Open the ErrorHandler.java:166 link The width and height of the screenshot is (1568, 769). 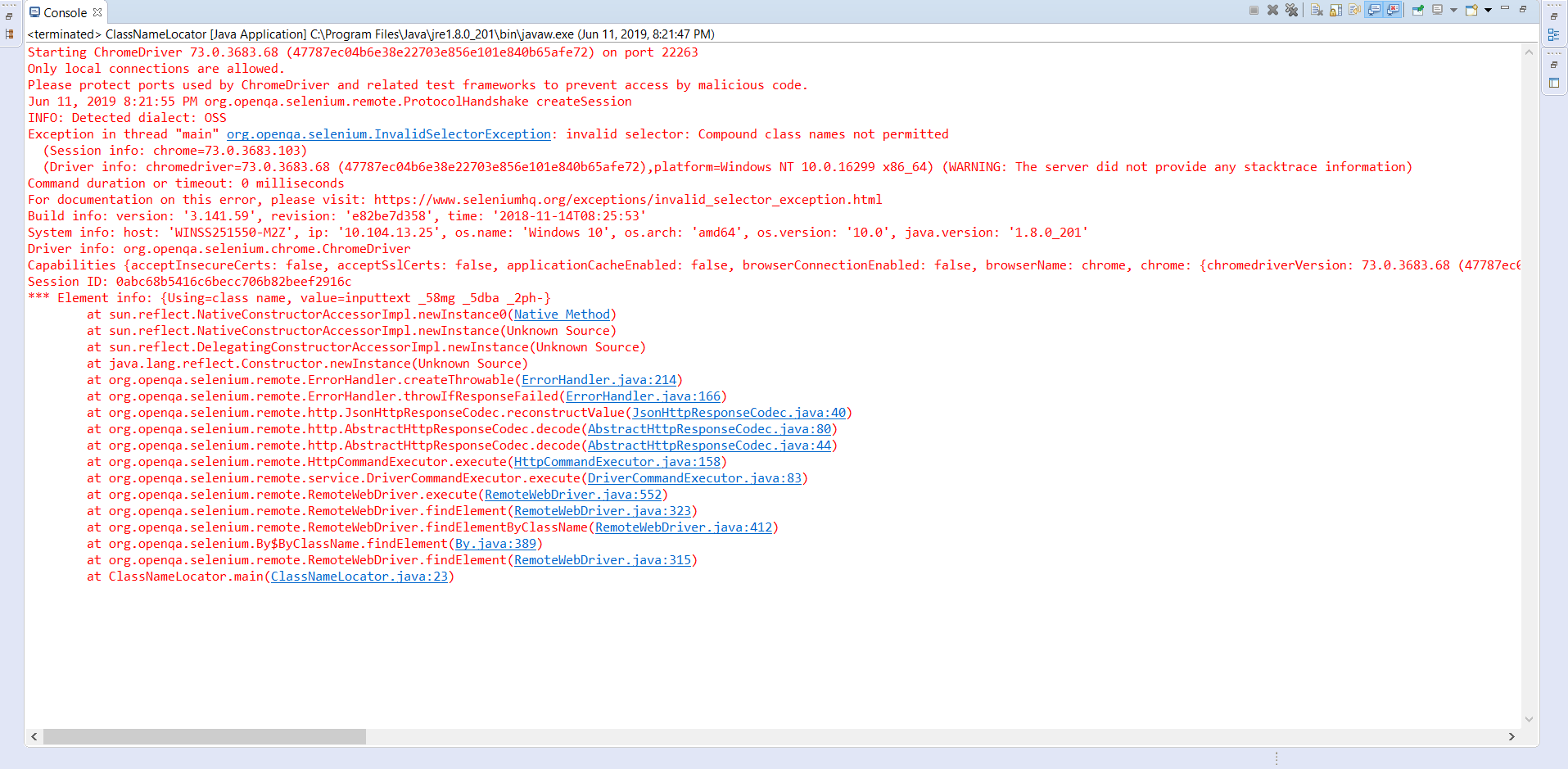pos(643,396)
